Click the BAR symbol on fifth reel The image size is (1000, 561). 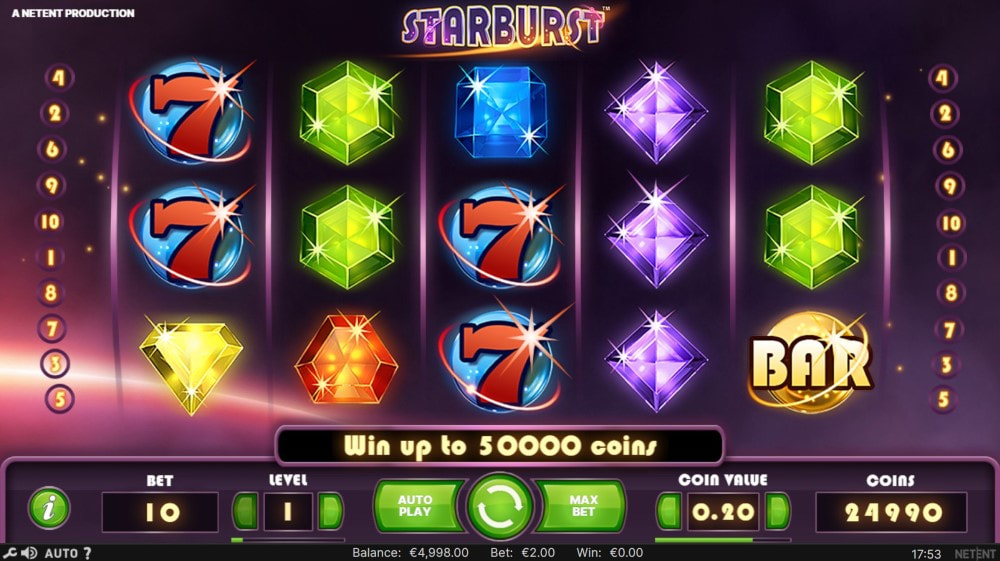pos(810,361)
